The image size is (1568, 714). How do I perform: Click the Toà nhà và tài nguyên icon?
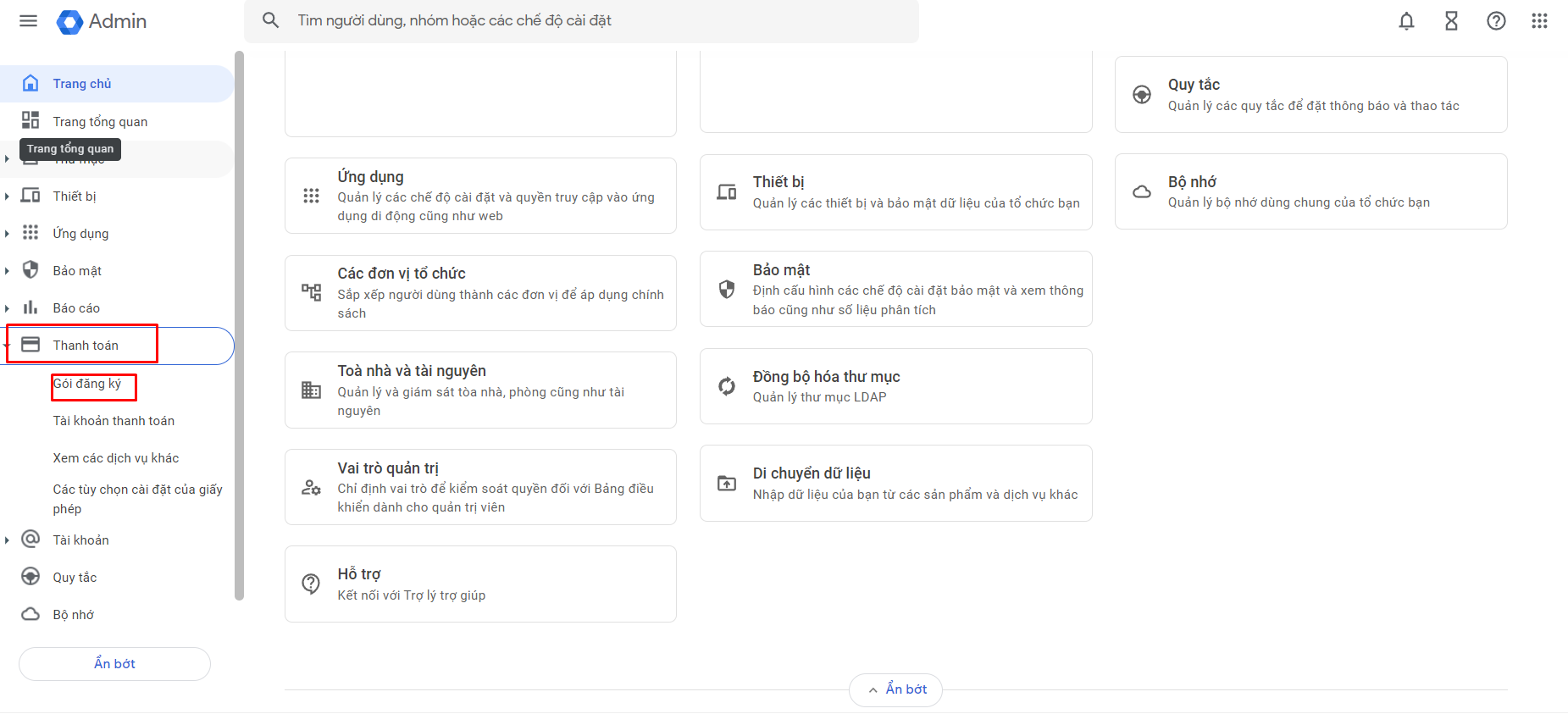click(x=311, y=390)
